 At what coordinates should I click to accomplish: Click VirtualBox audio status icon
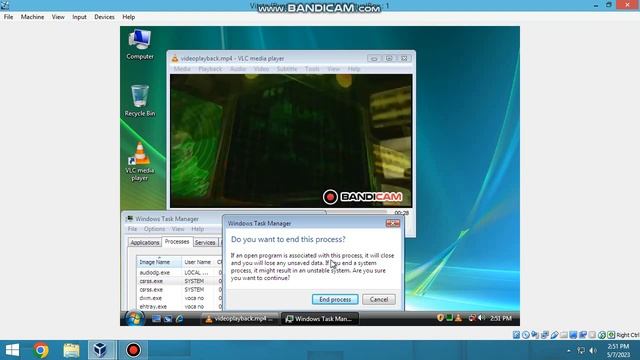[535, 335]
